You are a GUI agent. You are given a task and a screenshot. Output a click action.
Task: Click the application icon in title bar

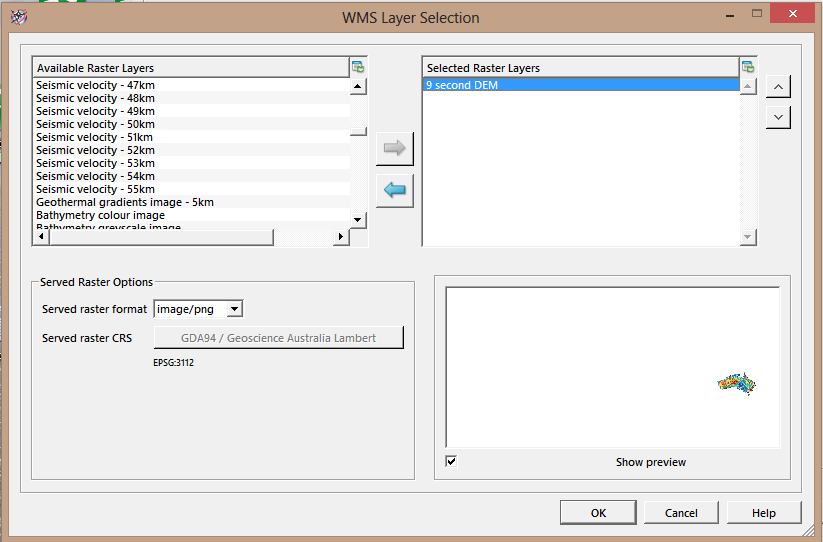click(x=18, y=17)
